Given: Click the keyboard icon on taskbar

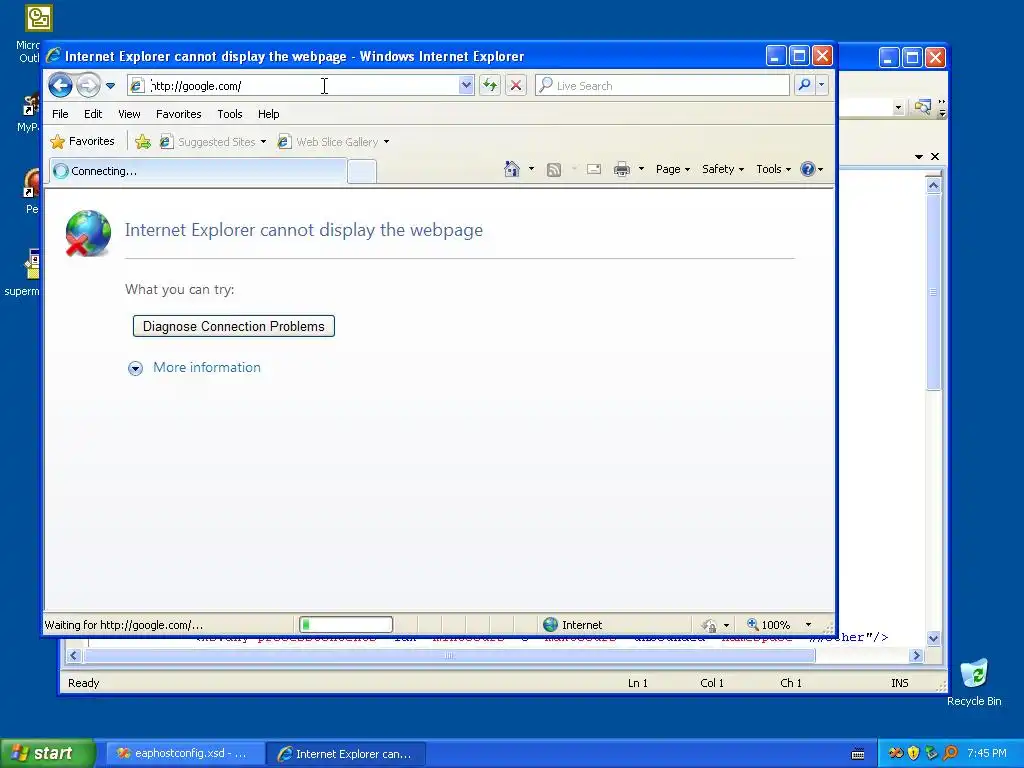Looking at the screenshot, I should tap(858, 754).
